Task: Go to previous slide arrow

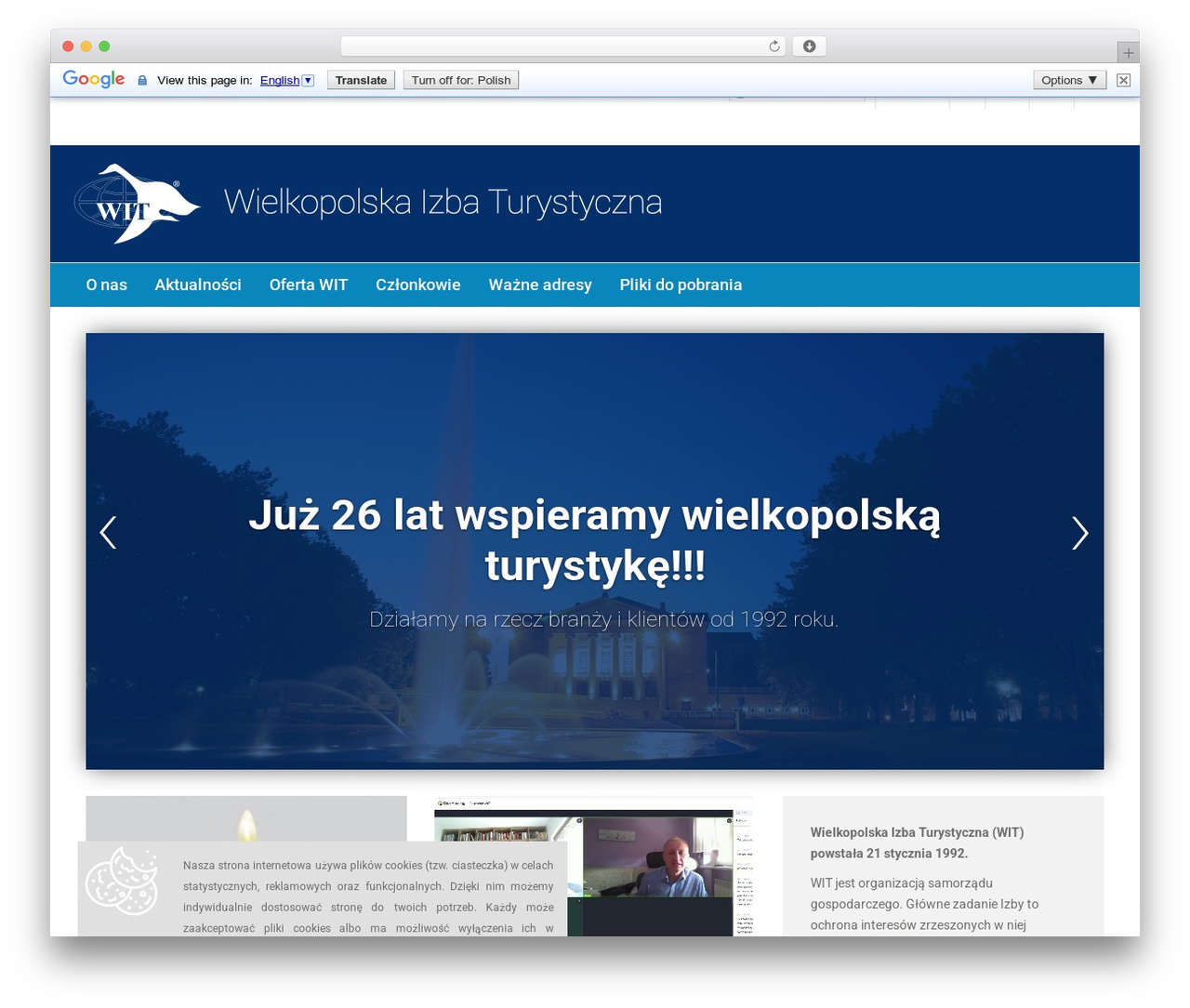Action: coord(108,533)
